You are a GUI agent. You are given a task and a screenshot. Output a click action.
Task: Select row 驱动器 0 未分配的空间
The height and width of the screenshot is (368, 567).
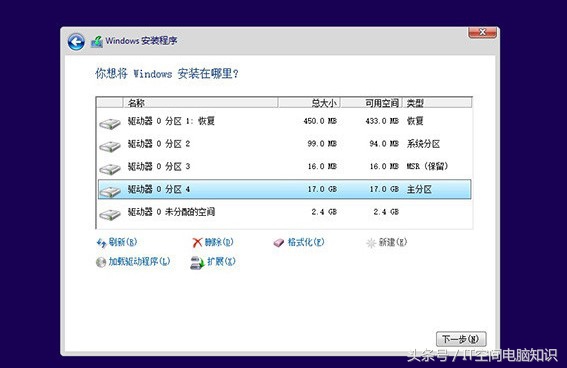pyautogui.click(x=285, y=212)
